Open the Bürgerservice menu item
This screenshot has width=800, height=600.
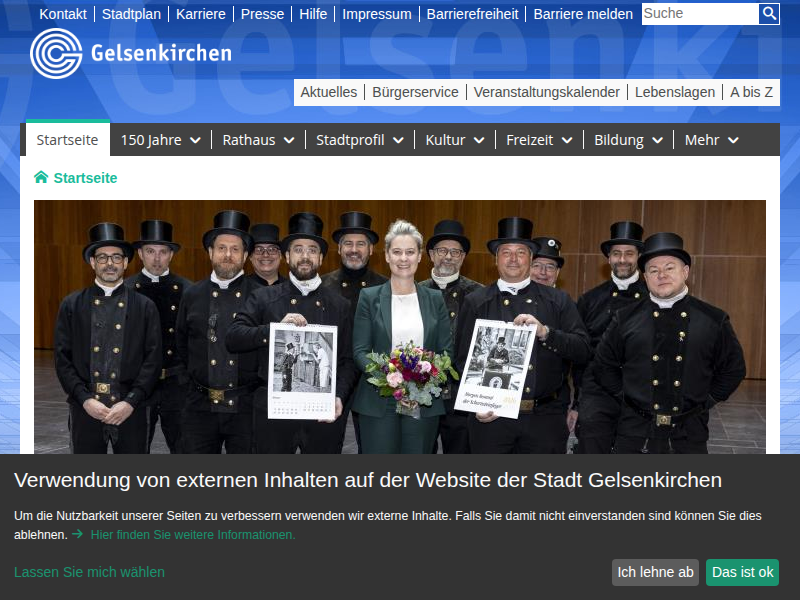(415, 92)
